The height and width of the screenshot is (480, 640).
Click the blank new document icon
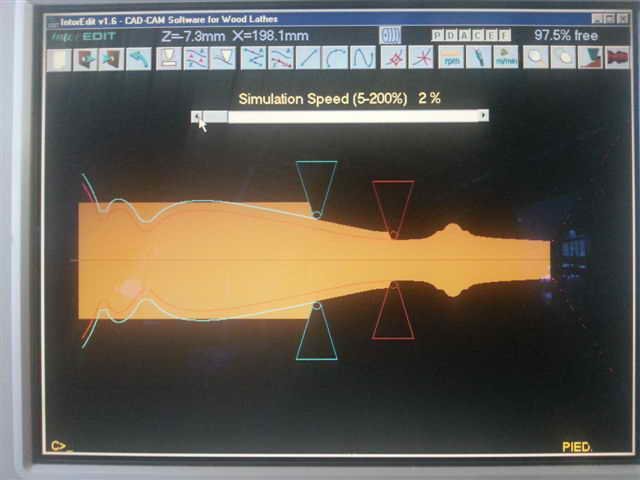[60, 58]
